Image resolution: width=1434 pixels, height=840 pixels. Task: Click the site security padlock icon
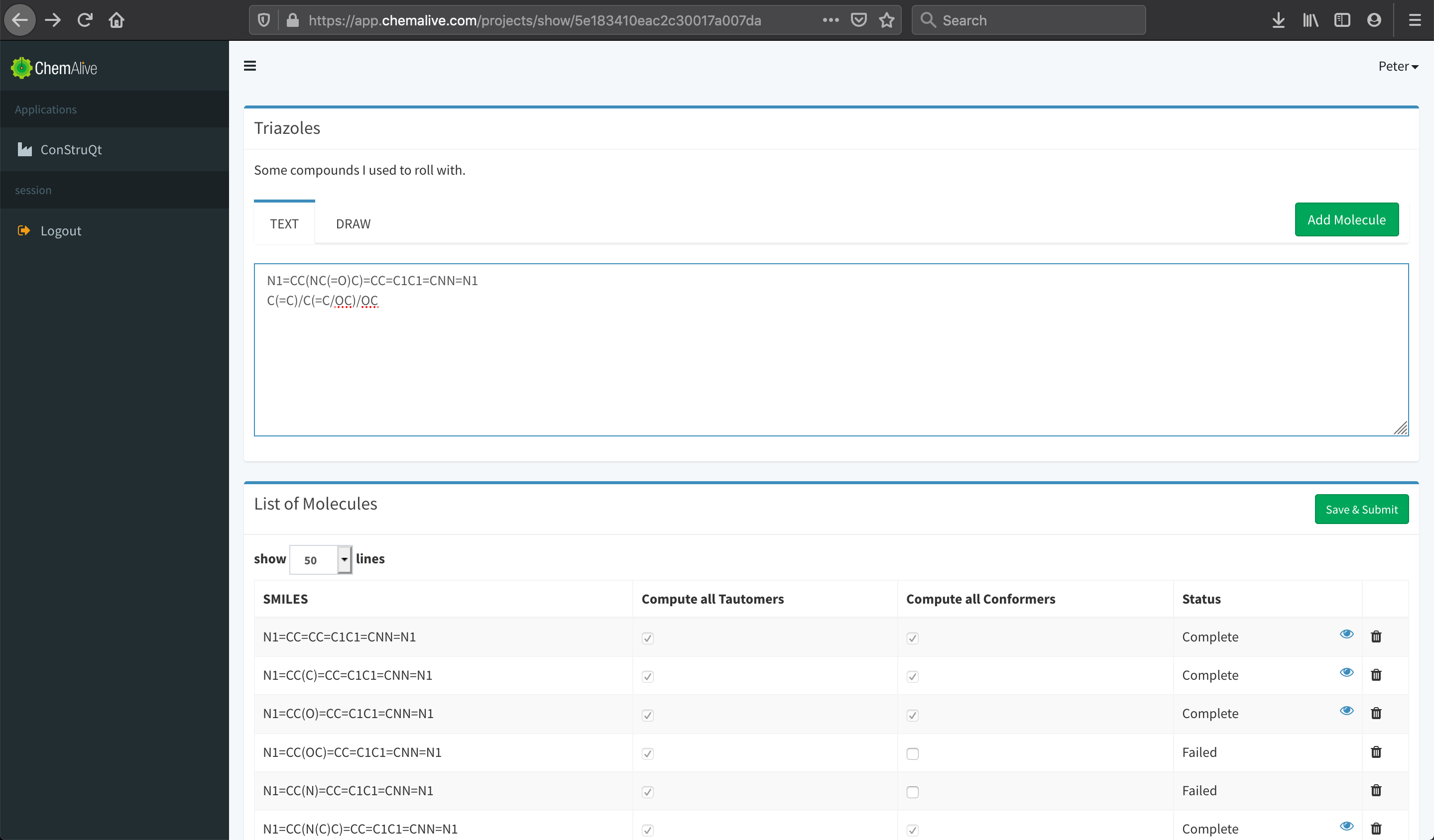[292, 20]
